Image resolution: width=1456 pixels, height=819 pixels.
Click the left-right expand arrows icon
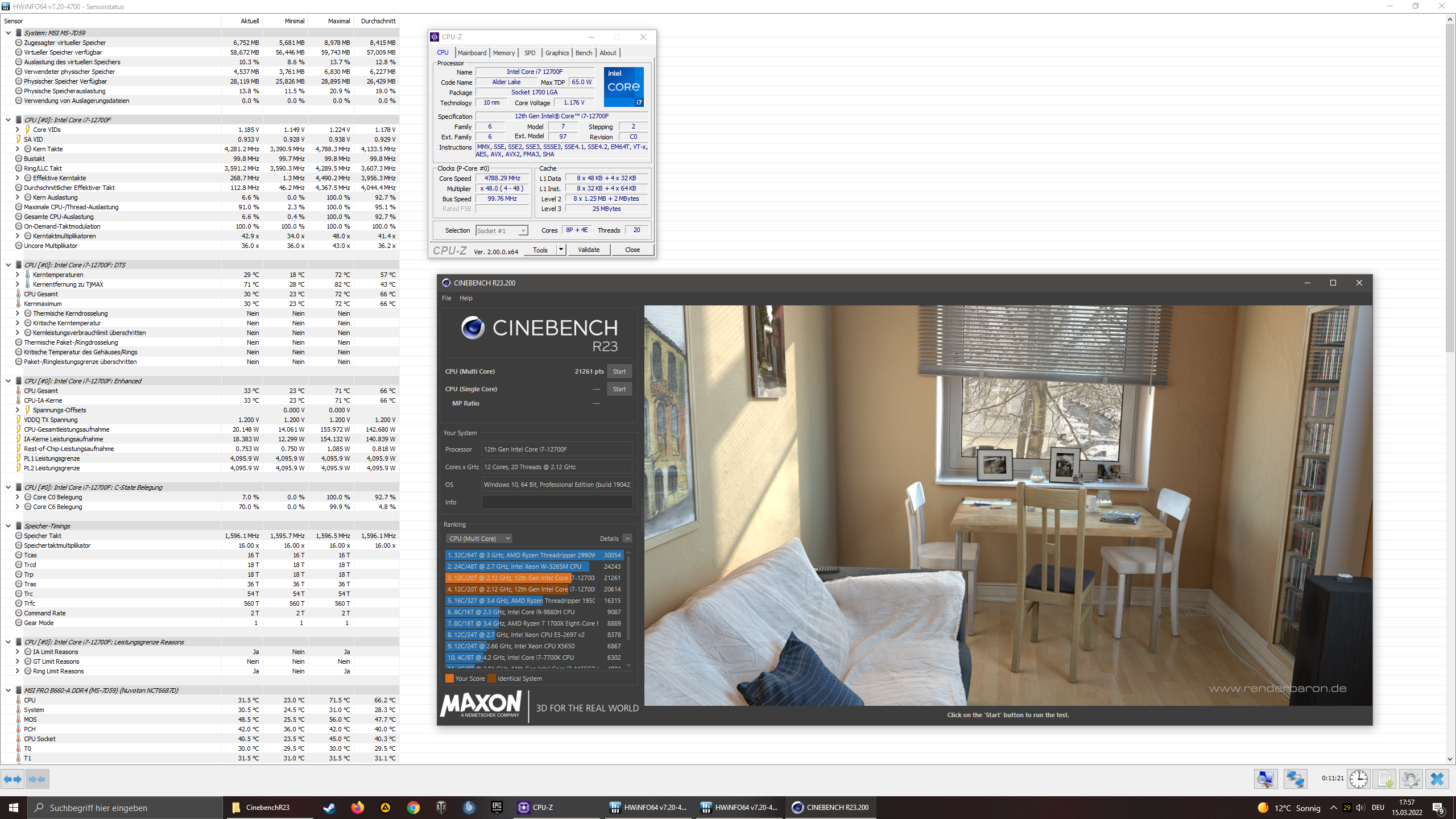pyautogui.click(x=13, y=779)
